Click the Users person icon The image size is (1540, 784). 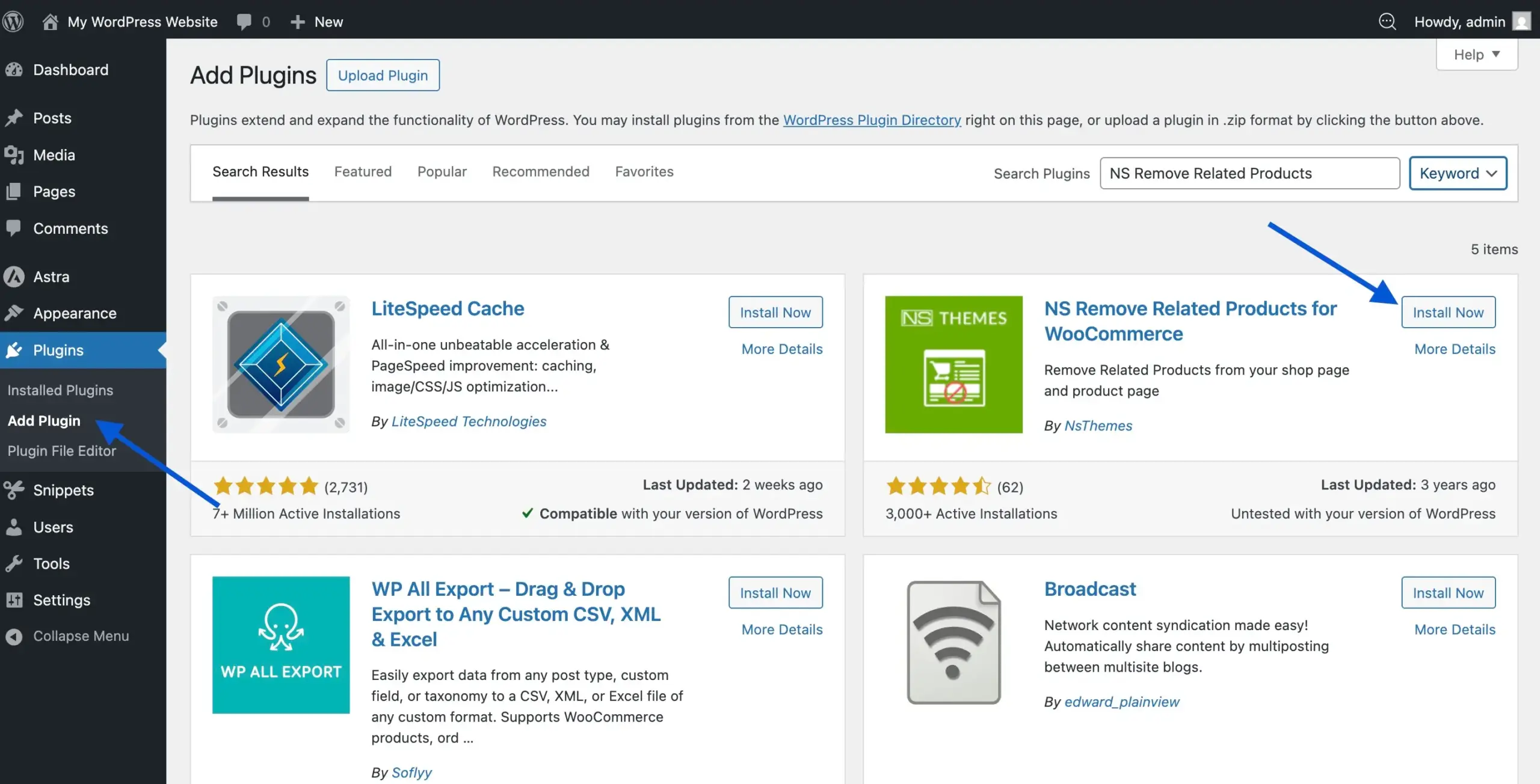tap(14, 527)
